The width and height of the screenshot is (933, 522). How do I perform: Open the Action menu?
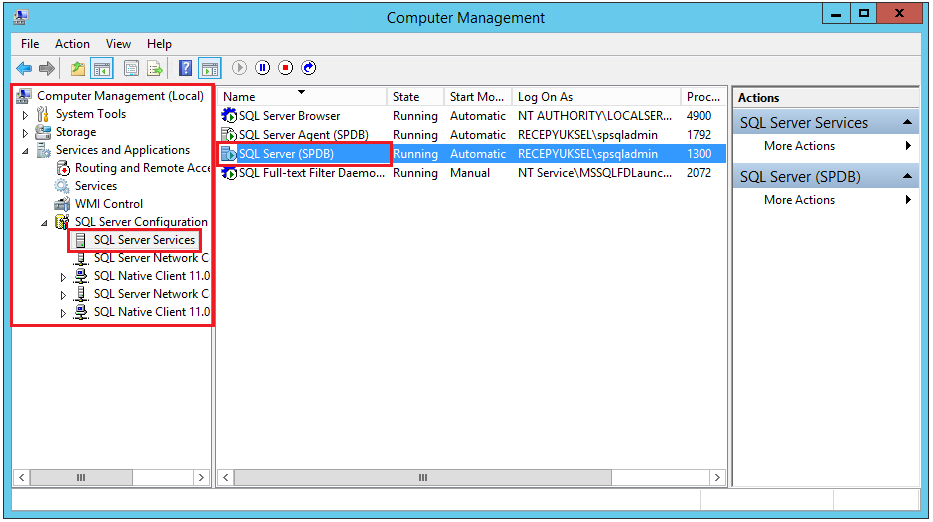pyautogui.click(x=72, y=43)
